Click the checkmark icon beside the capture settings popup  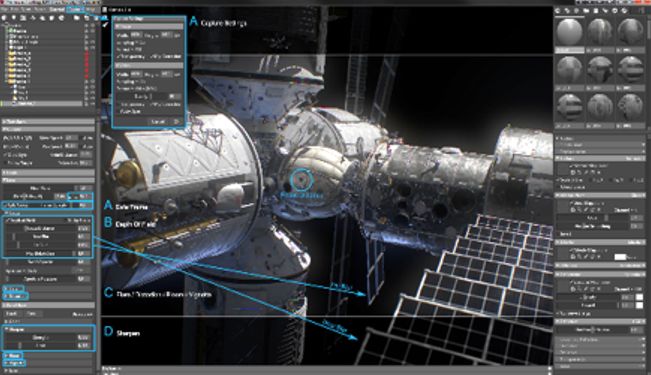coord(105,25)
